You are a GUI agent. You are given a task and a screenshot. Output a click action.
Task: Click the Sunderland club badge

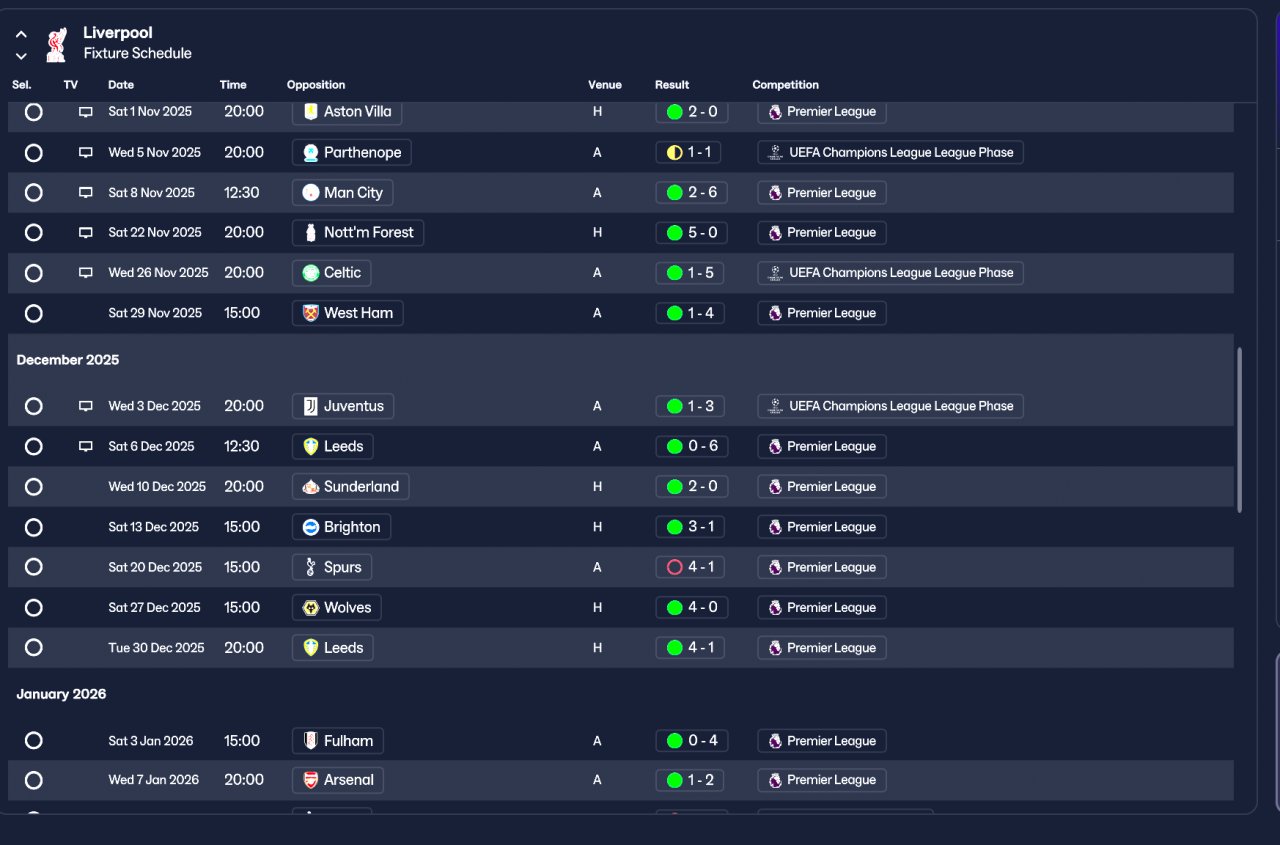click(311, 487)
